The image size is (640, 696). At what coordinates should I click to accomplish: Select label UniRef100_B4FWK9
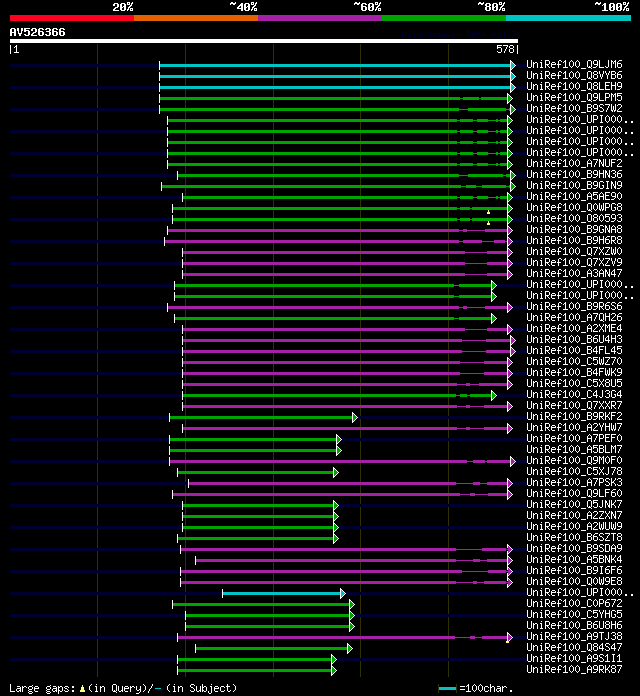coord(574,372)
